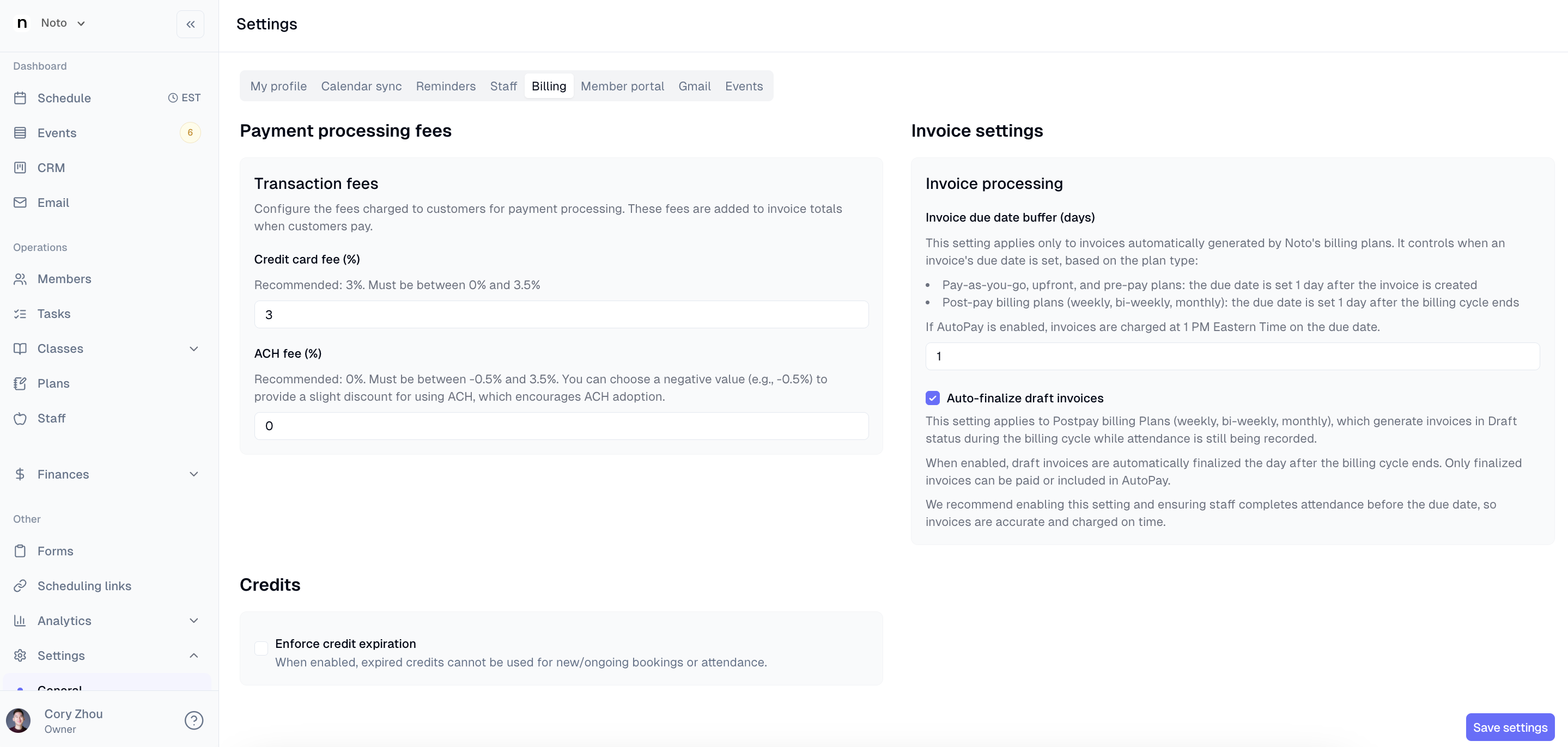
Task: Click the Classes book icon
Action: tap(20, 348)
